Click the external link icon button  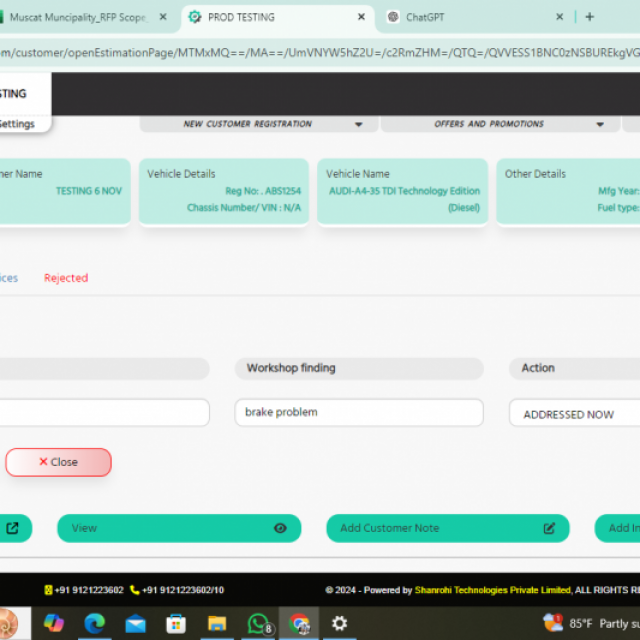tap(13, 528)
